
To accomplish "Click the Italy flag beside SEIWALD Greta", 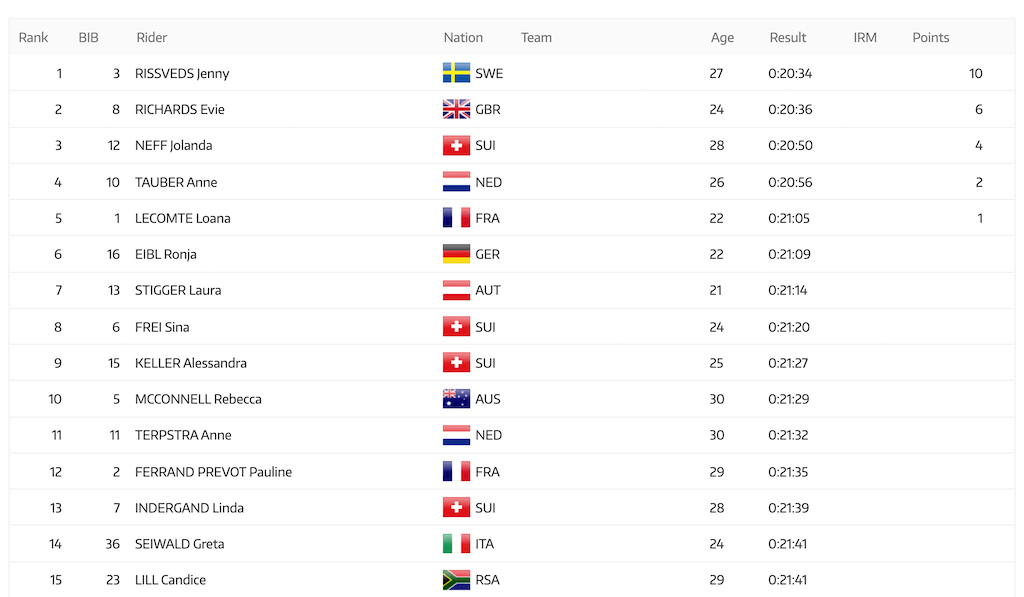I will pyautogui.click(x=456, y=543).
